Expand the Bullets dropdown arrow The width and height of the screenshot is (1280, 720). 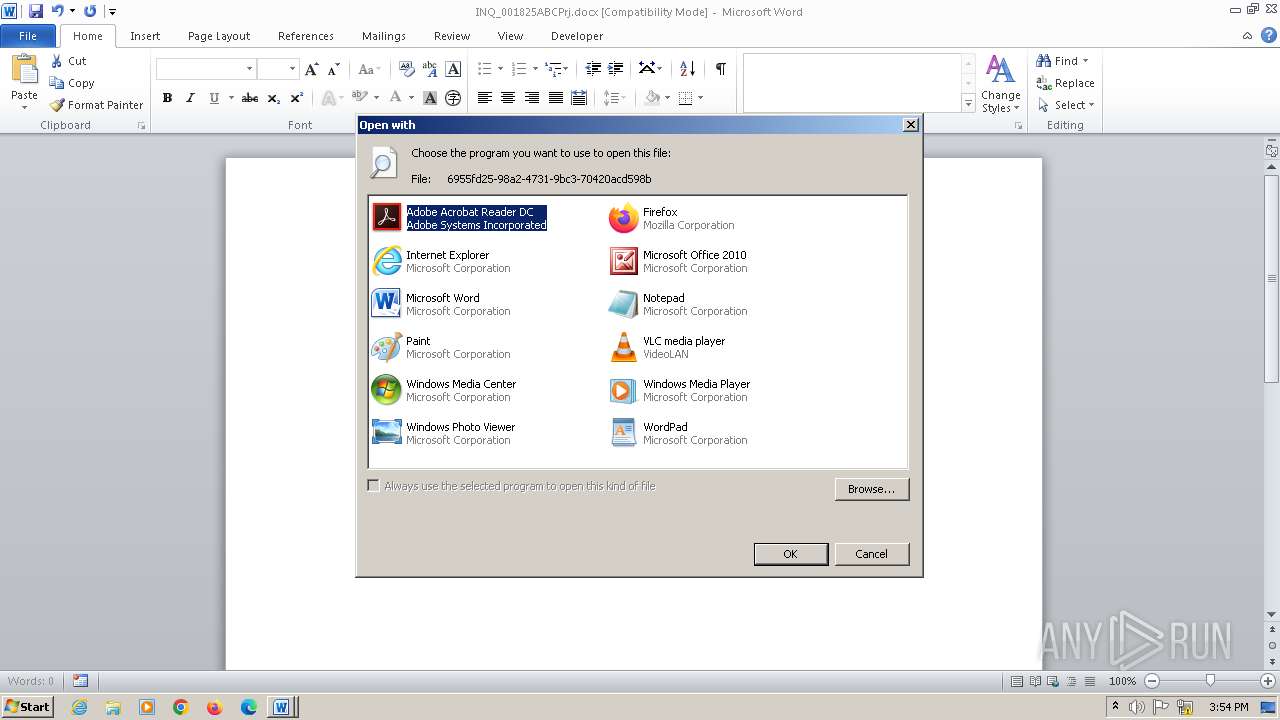point(500,69)
